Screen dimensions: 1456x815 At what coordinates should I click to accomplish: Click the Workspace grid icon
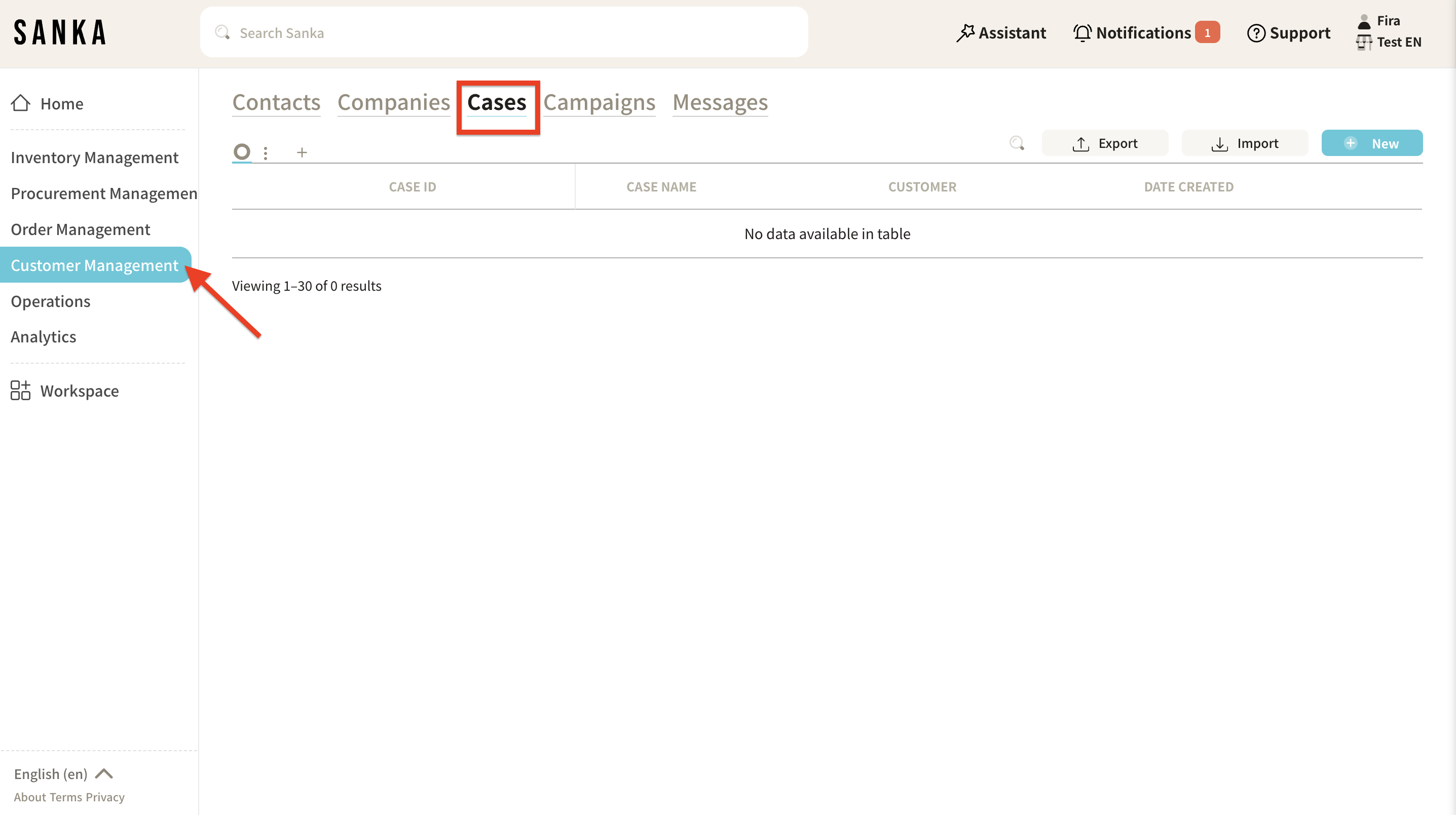point(20,390)
